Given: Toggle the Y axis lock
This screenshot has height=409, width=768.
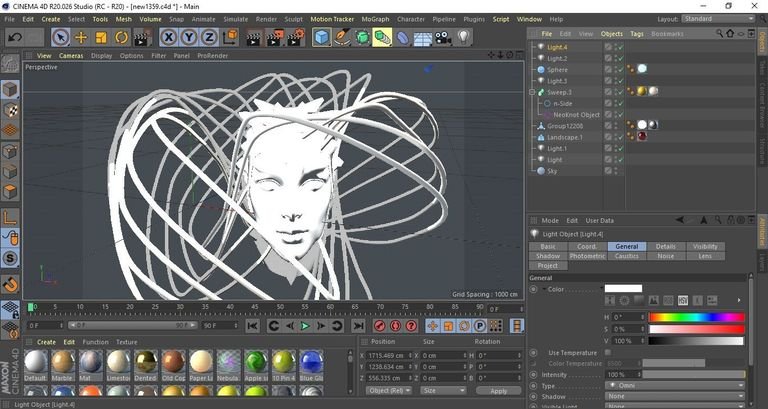Looking at the screenshot, I should [189, 37].
